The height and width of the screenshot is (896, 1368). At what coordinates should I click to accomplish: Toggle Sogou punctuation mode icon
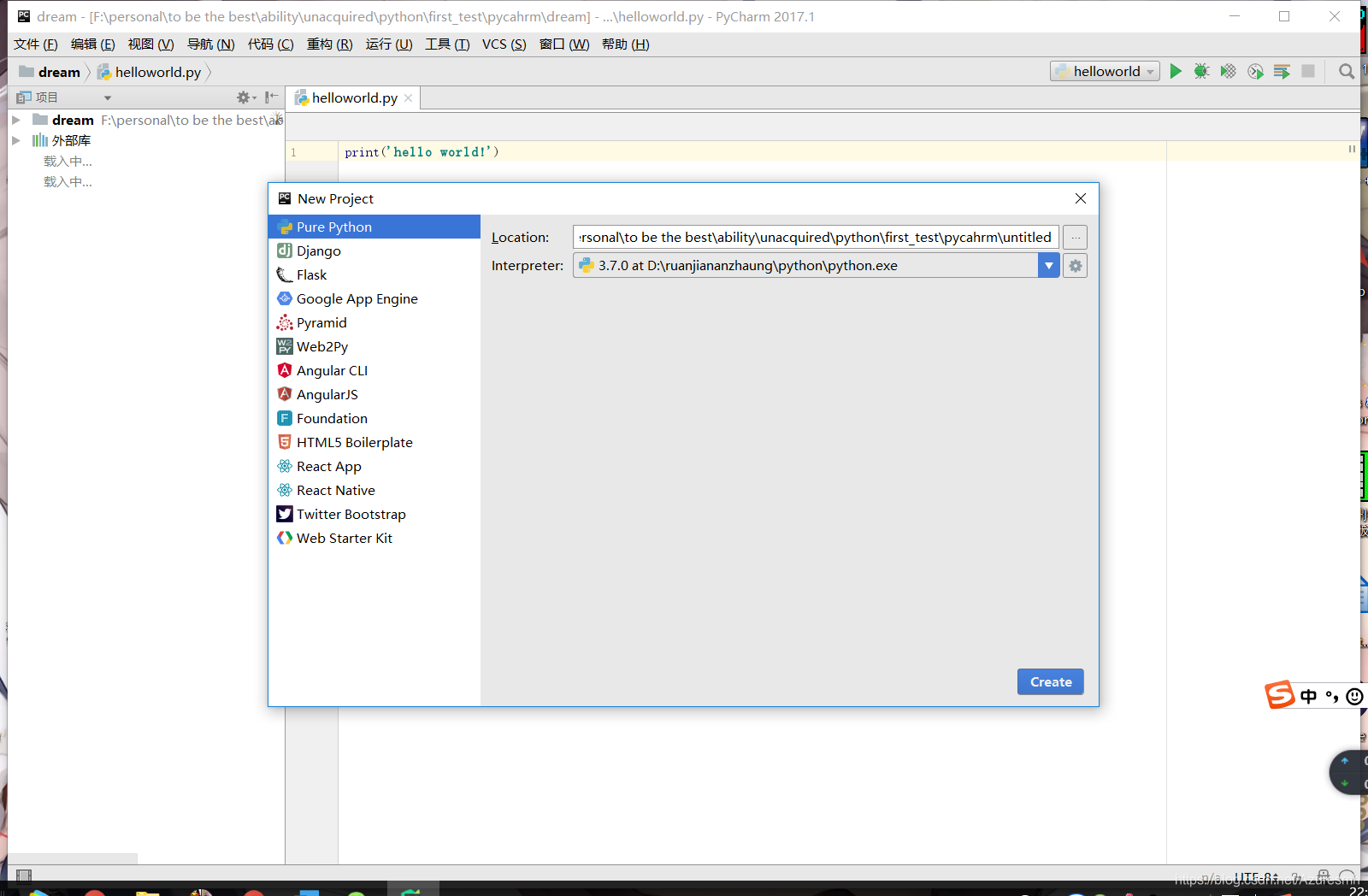[x=1331, y=696]
